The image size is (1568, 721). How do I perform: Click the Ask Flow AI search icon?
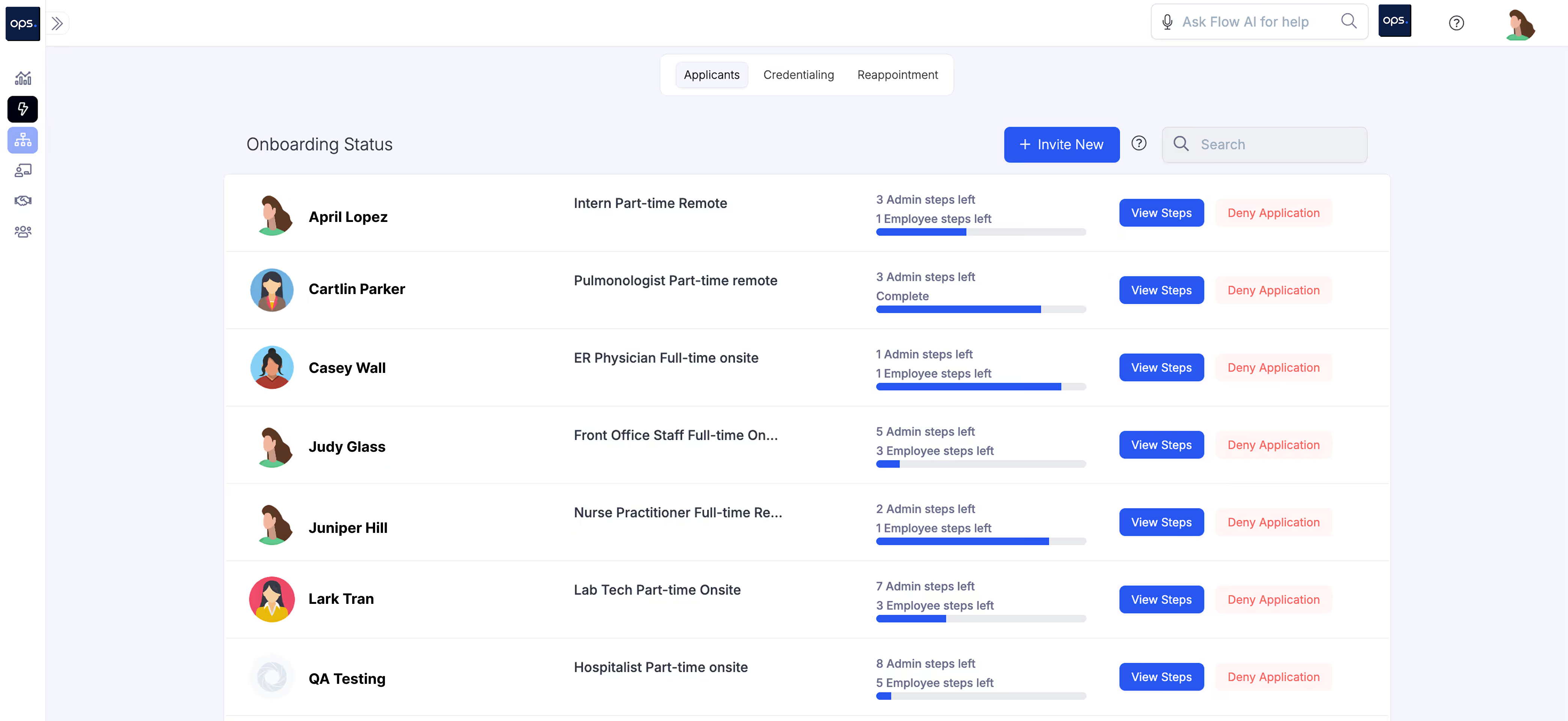pyautogui.click(x=1348, y=21)
